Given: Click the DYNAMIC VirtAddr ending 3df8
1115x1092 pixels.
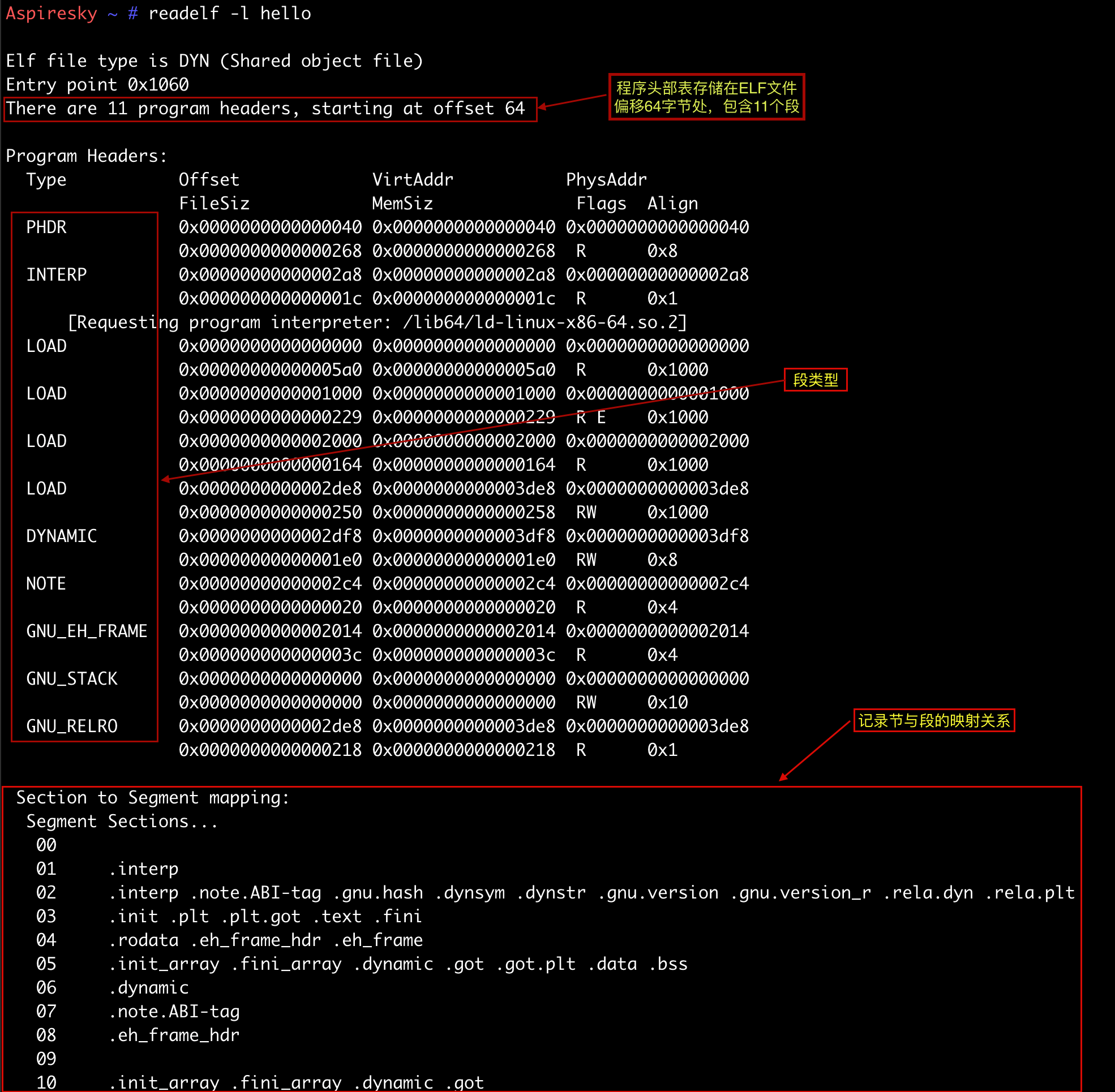Looking at the screenshot, I should pos(464,536).
